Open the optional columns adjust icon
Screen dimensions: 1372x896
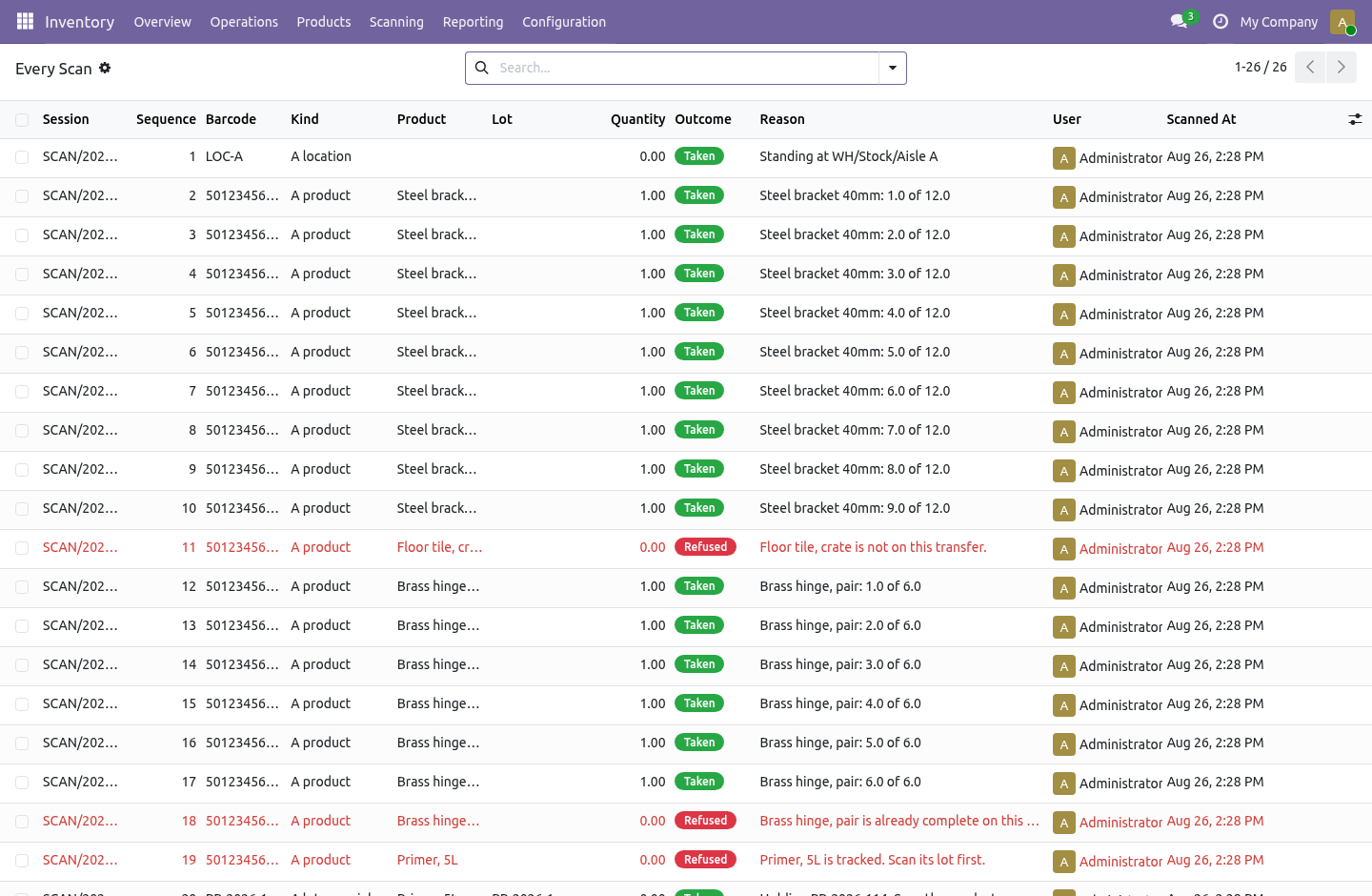click(1355, 119)
